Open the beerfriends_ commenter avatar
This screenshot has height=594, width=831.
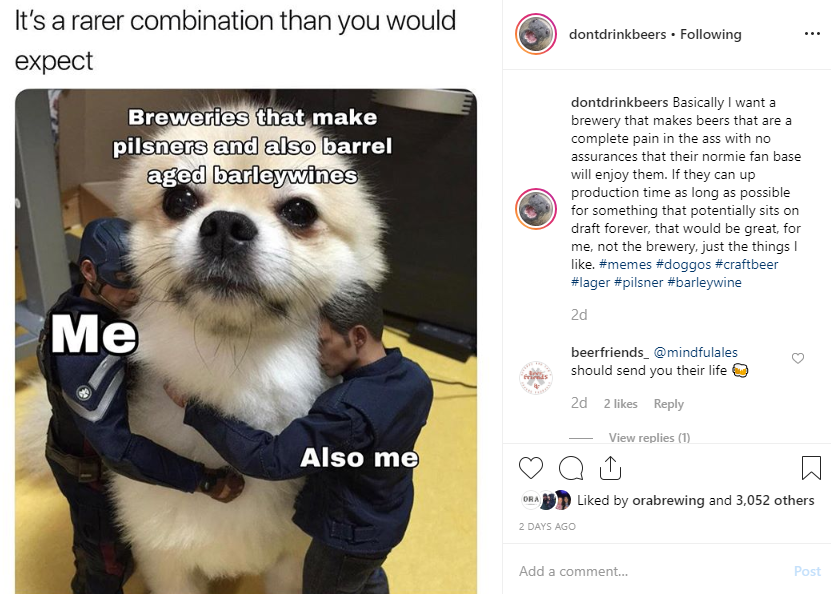536,379
